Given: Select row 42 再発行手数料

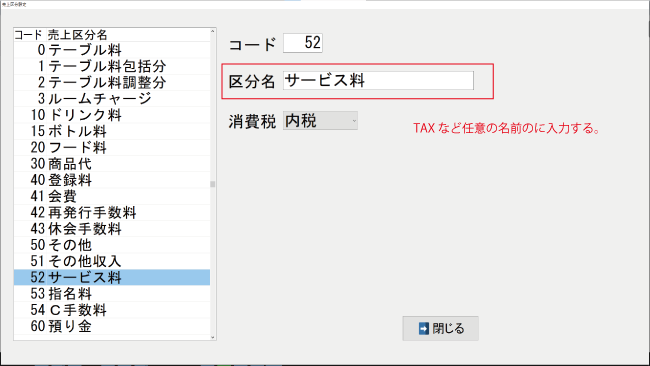Looking at the screenshot, I should point(112,212).
